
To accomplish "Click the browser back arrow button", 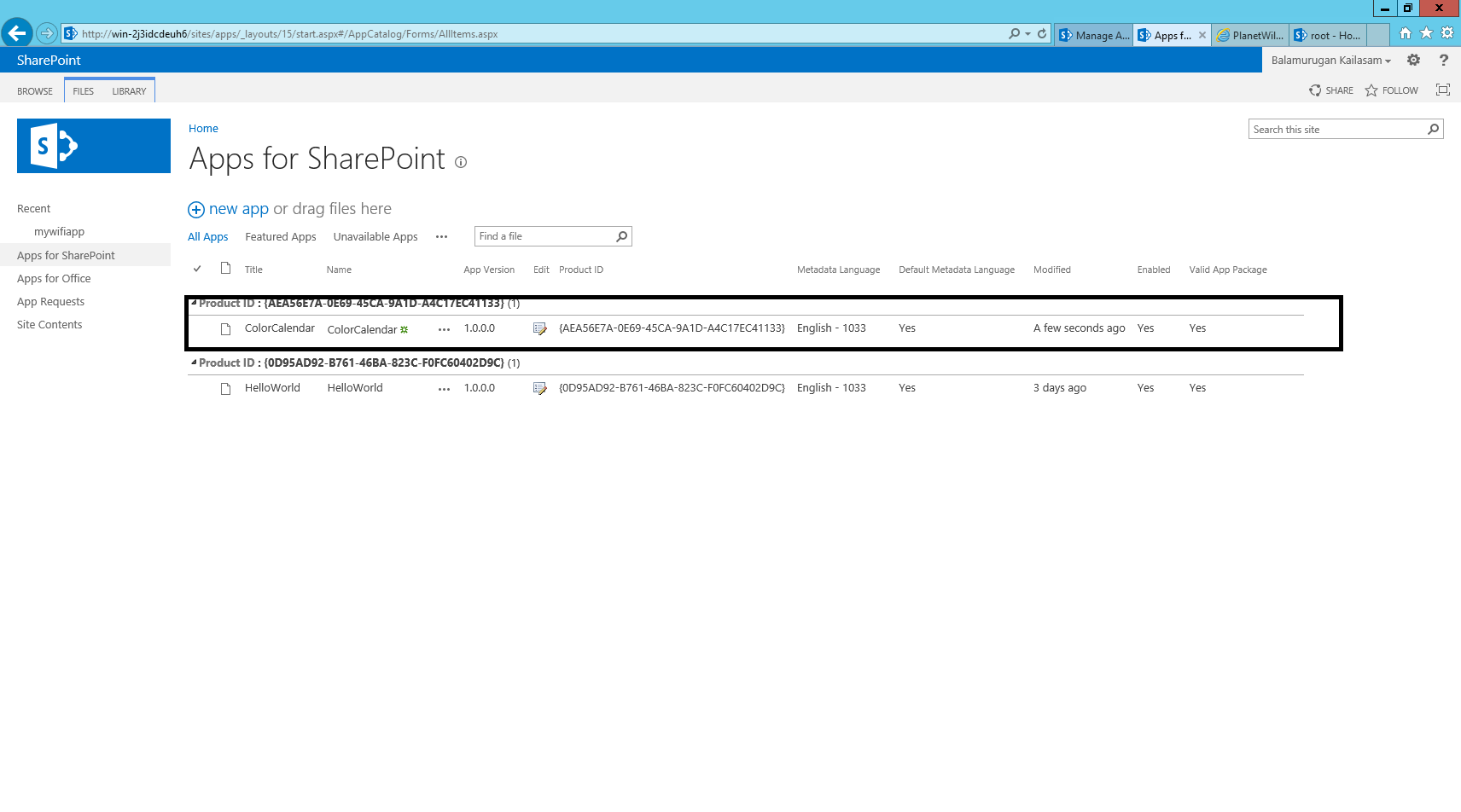I will (x=16, y=34).
